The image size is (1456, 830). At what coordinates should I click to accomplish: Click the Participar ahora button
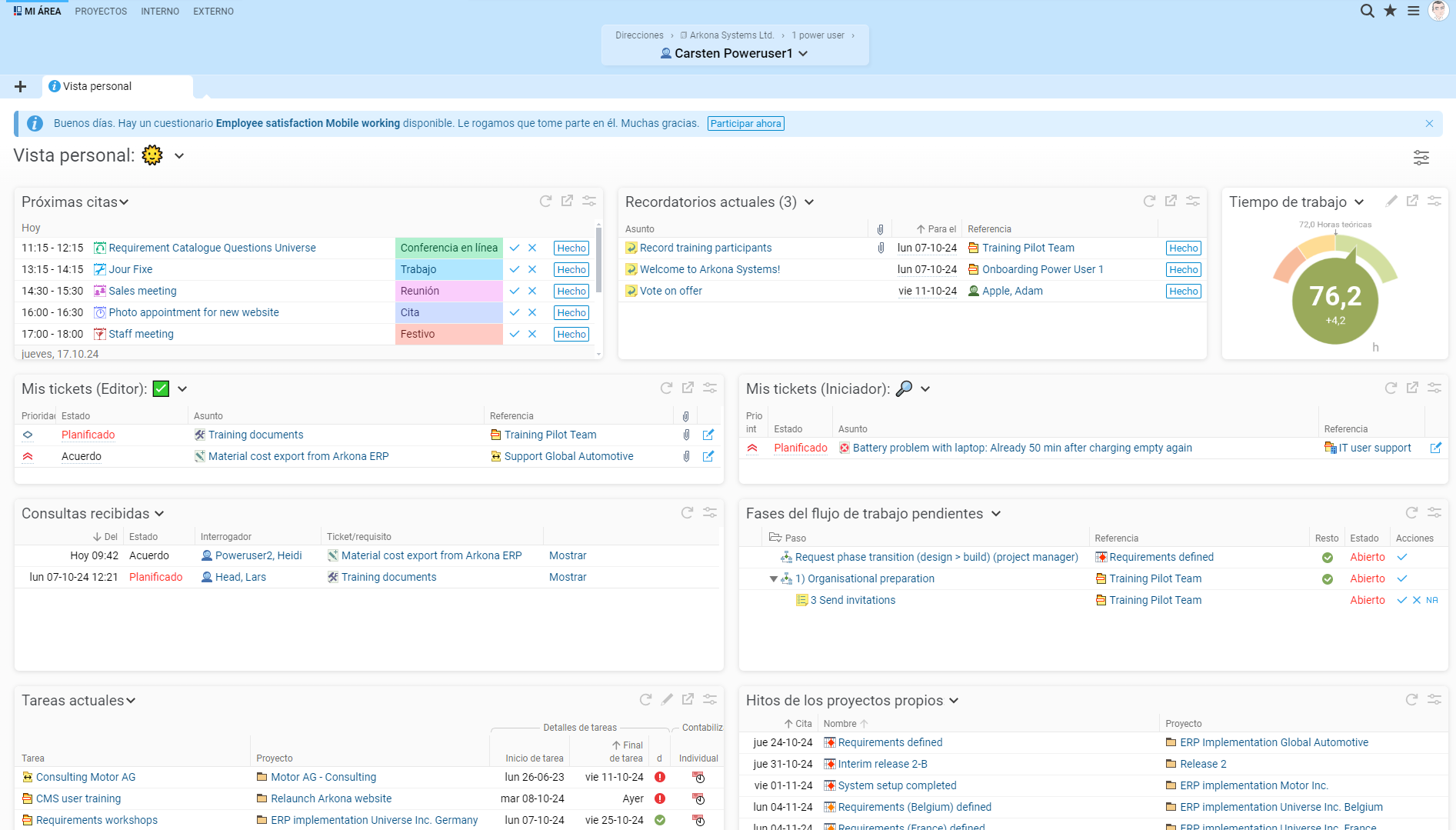click(746, 124)
